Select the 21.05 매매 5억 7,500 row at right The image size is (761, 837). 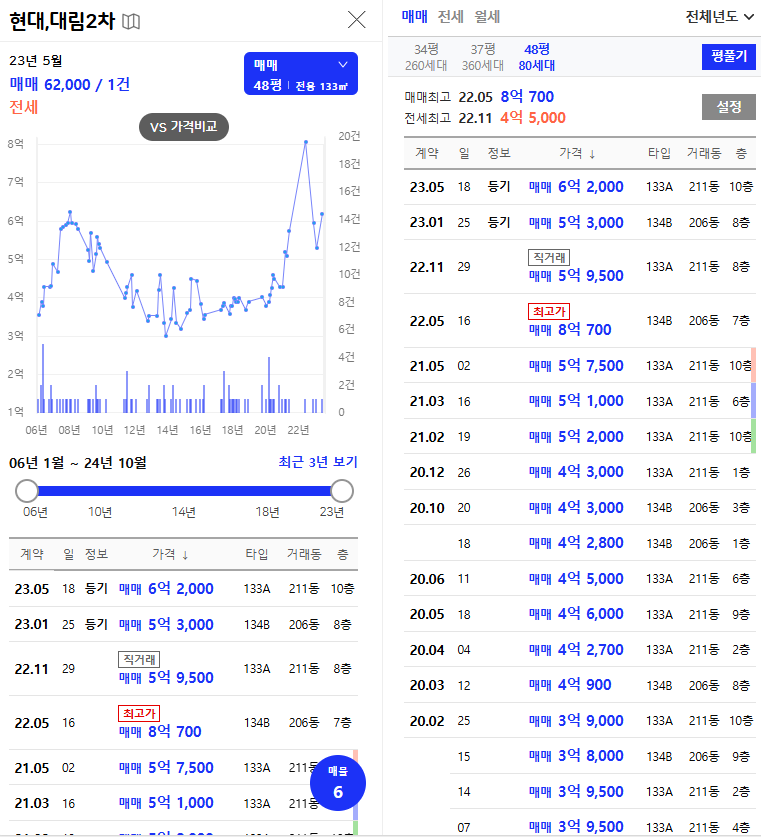coord(580,366)
